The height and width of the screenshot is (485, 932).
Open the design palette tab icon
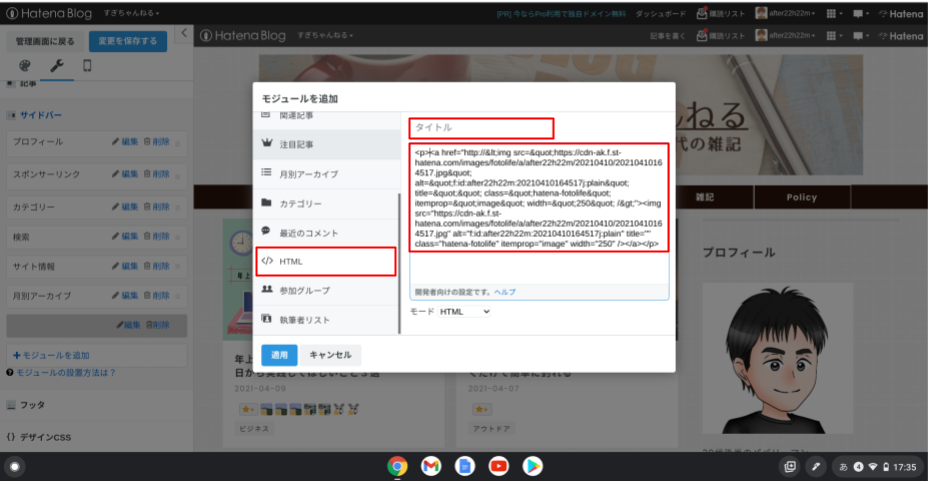click(24, 65)
